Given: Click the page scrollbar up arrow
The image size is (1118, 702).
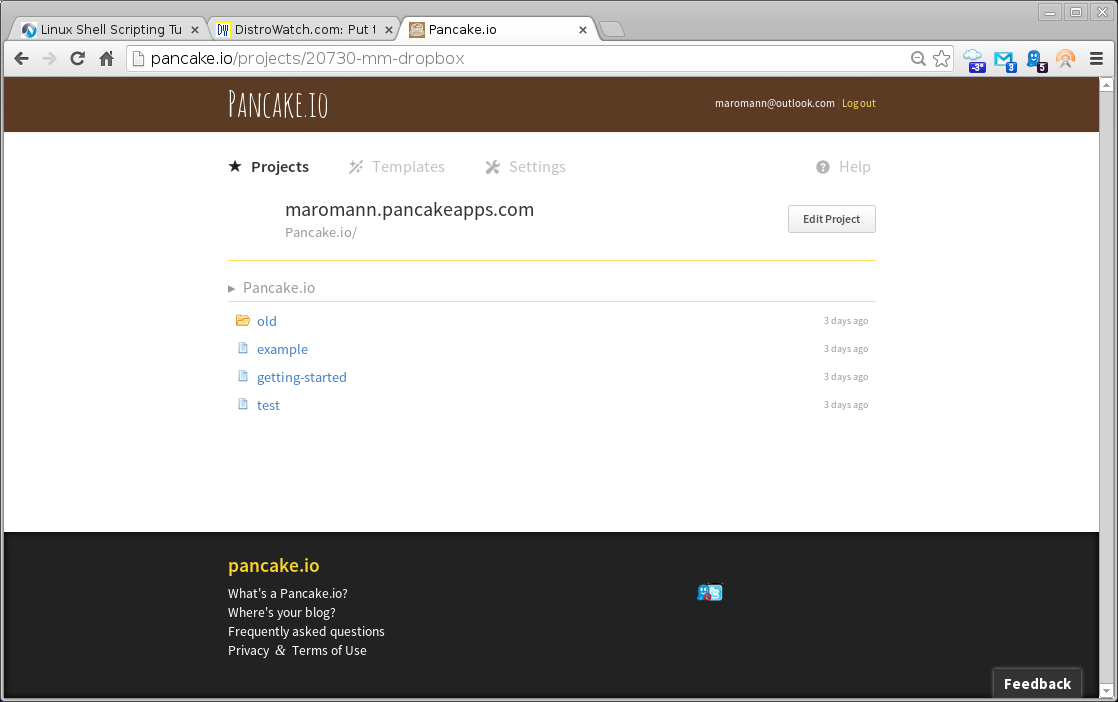Looking at the screenshot, I should point(1107,85).
